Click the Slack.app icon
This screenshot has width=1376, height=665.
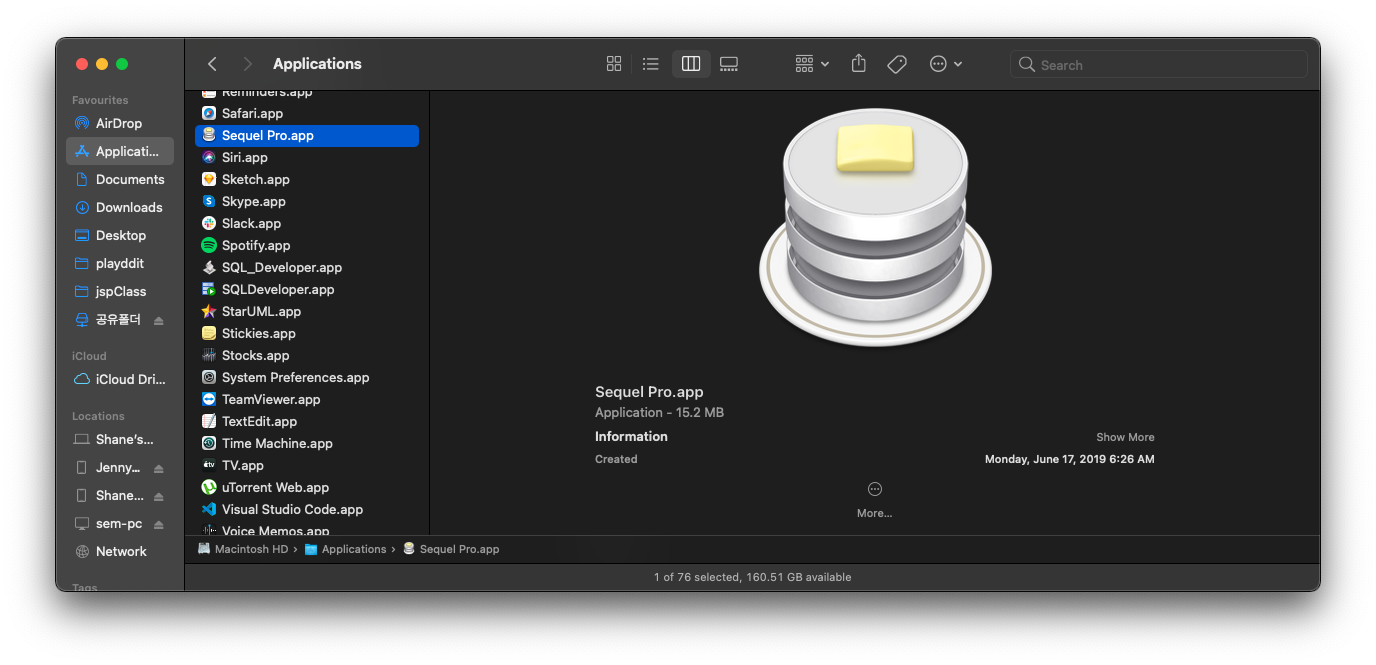[x=209, y=223]
